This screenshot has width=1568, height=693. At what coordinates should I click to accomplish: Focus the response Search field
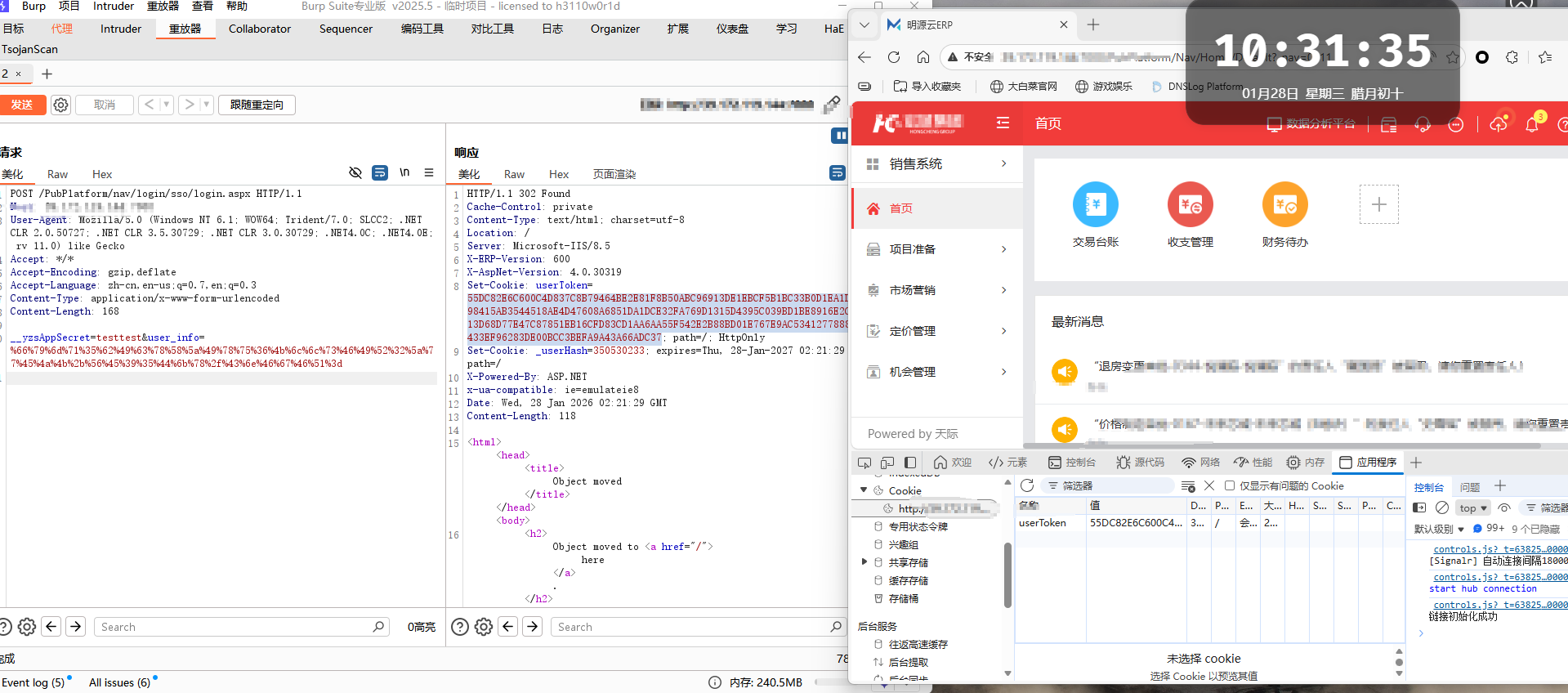pyautogui.click(x=700, y=627)
